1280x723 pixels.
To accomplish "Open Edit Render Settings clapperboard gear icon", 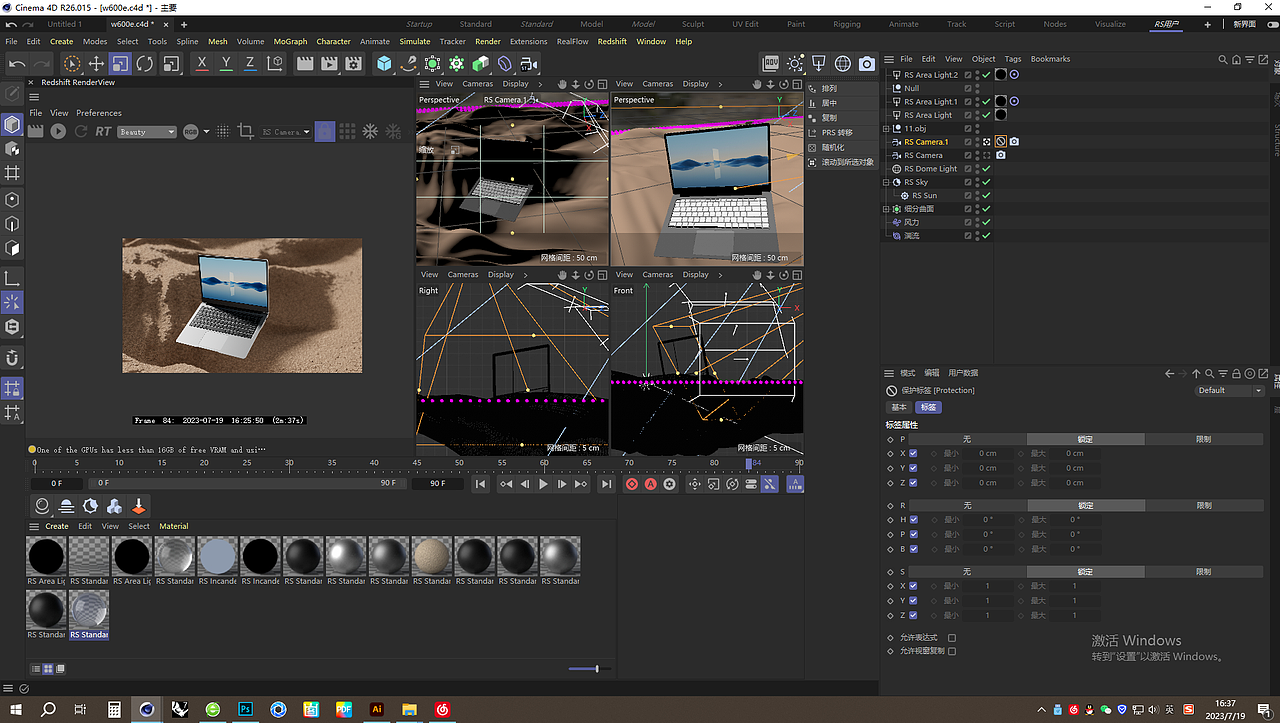I will click(x=353, y=64).
